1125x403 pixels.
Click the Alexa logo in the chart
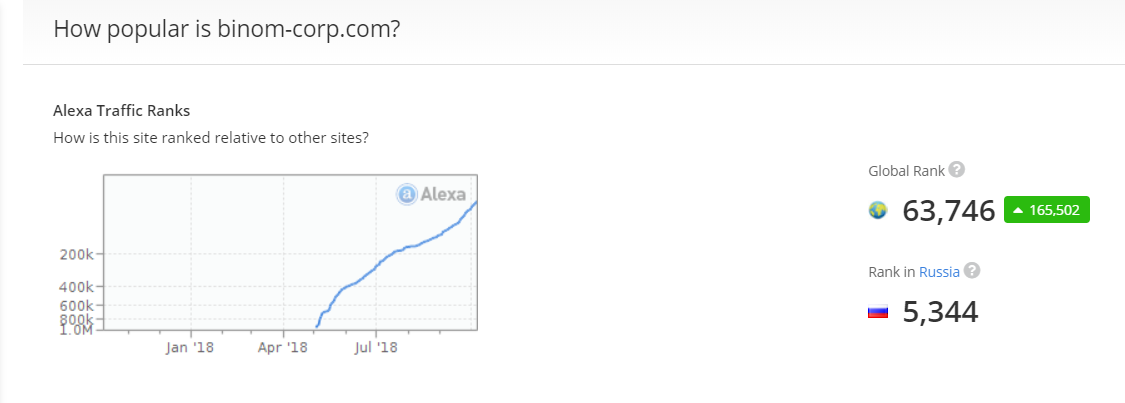pyautogui.click(x=431, y=194)
